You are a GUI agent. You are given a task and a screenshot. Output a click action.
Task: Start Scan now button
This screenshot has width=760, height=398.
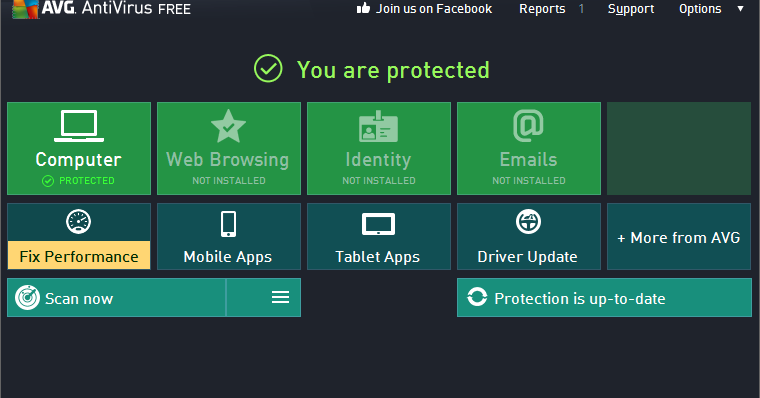116,298
